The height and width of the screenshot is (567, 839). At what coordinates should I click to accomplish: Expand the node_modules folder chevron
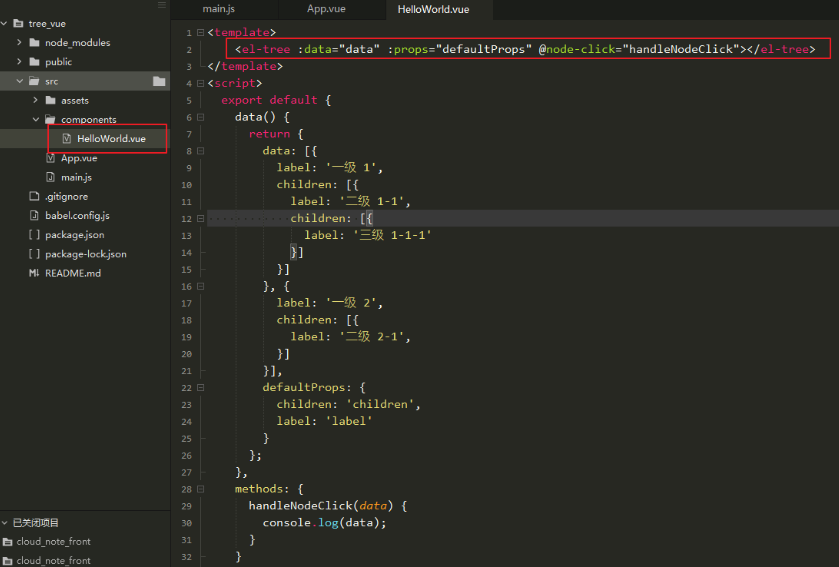click(19, 42)
